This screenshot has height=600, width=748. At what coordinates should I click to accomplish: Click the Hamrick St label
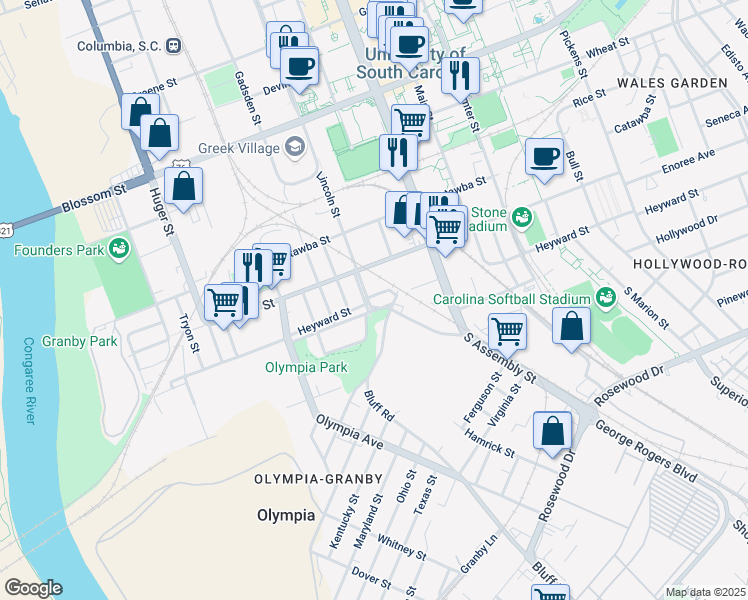489,444
